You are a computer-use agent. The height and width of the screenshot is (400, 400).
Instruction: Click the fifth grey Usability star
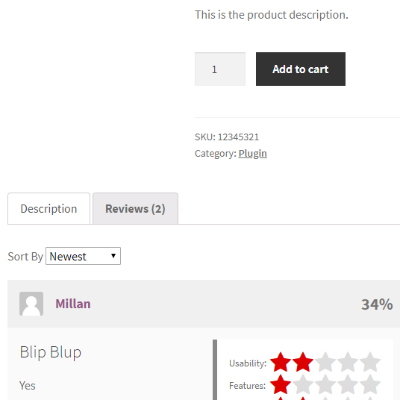[370, 362]
